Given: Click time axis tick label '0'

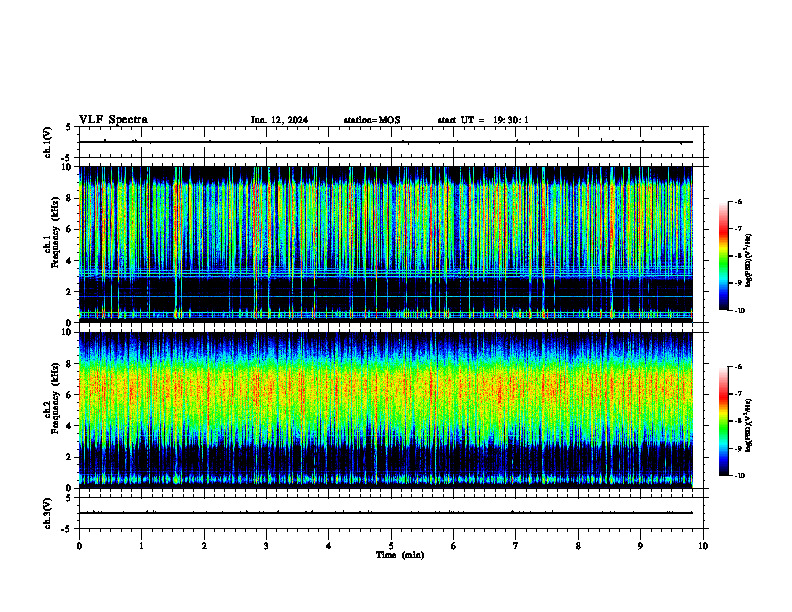Looking at the screenshot, I should (79, 546).
